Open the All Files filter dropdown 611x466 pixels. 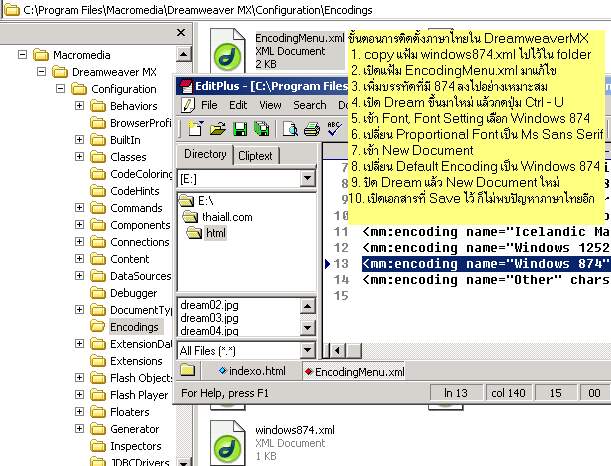pos(307,351)
